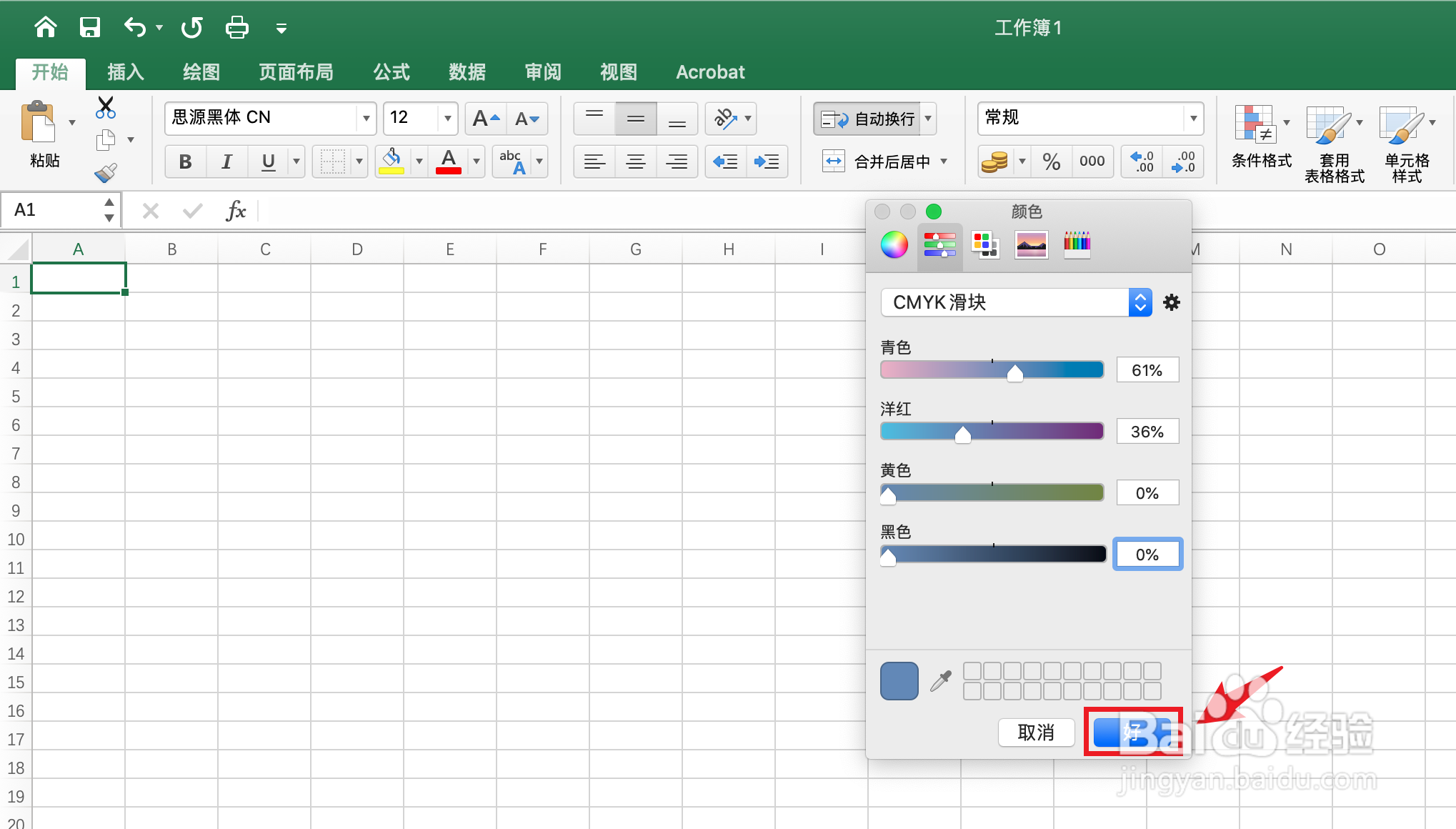The width and height of the screenshot is (1456, 829).
Task: Open the image palettes picker tab
Action: click(x=1031, y=245)
